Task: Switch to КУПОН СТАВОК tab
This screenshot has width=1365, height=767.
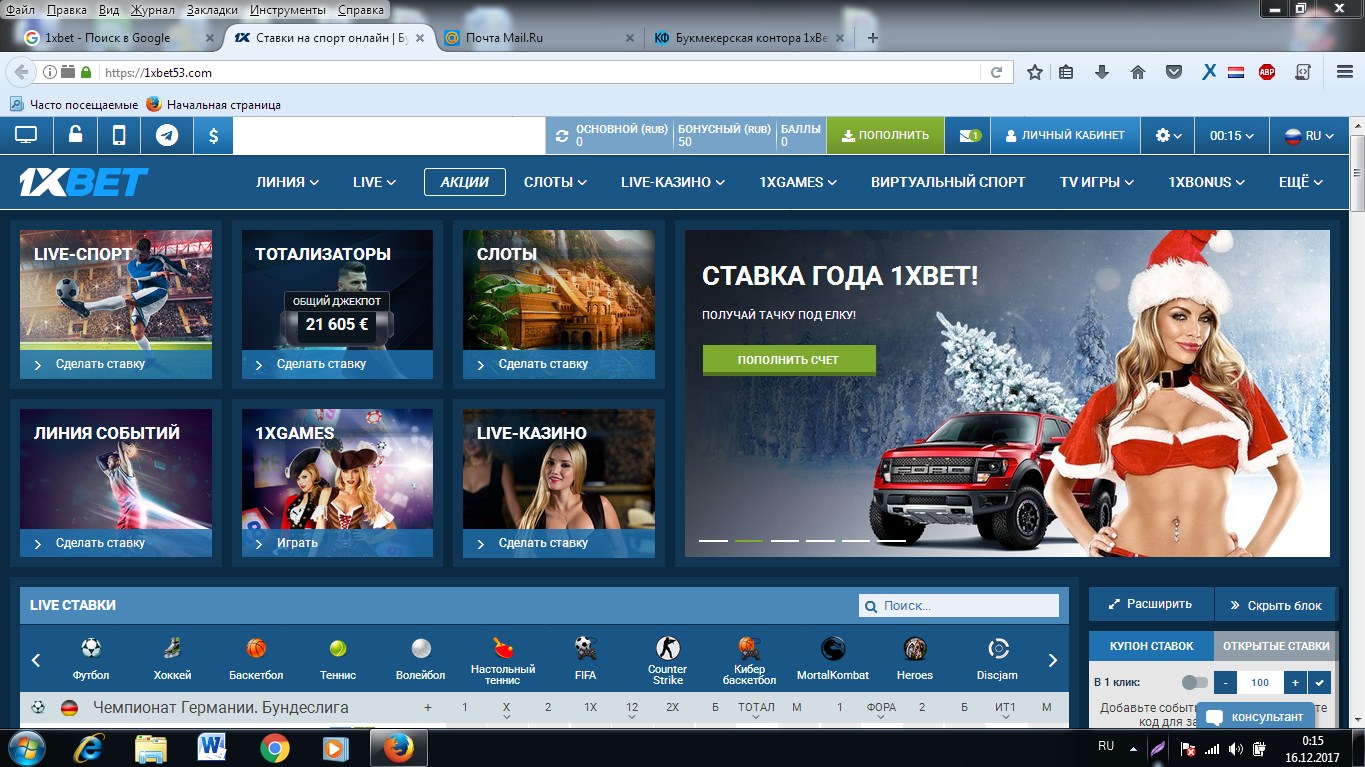Action: coord(1151,646)
